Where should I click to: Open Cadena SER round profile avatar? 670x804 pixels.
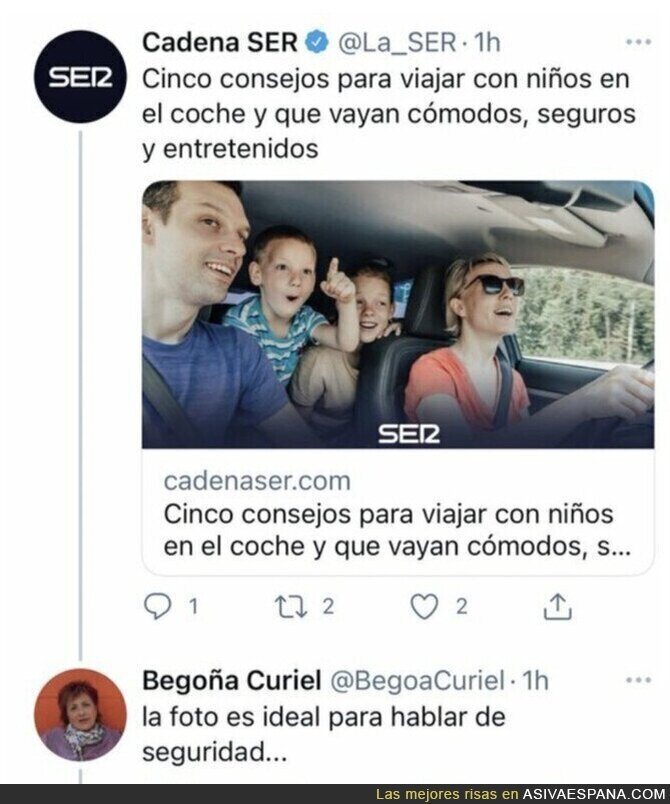pyautogui.click(x=80, y=76)
